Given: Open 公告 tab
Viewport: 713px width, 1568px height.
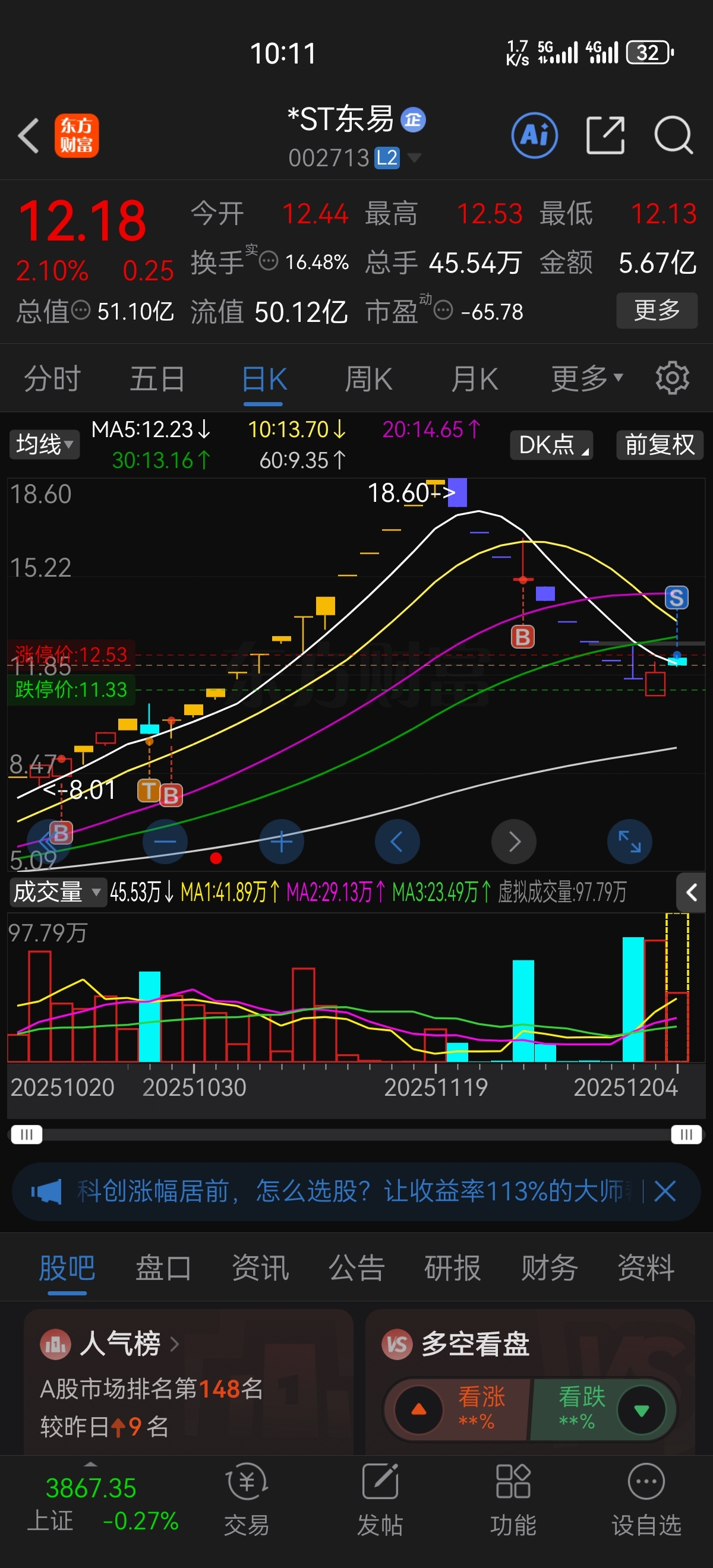Looking at the screenshot, I should coord(356,1269).
